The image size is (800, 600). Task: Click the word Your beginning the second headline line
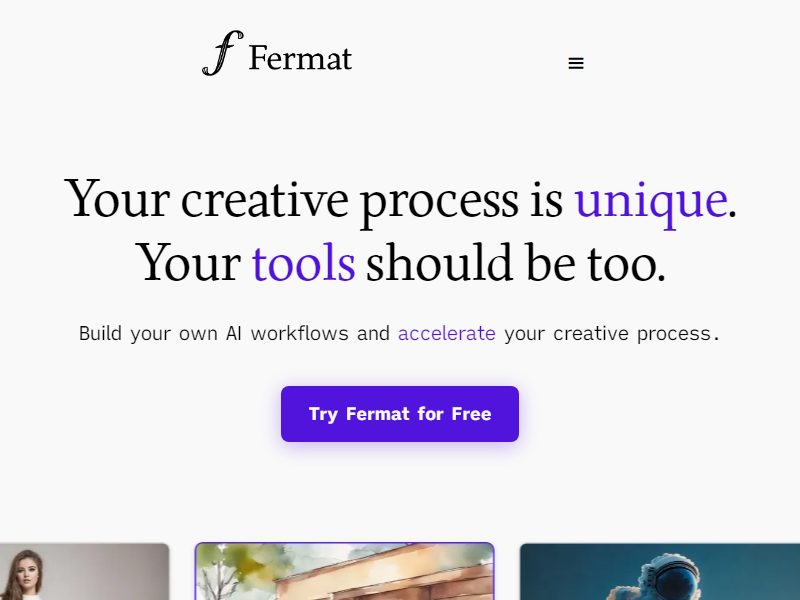188,263
